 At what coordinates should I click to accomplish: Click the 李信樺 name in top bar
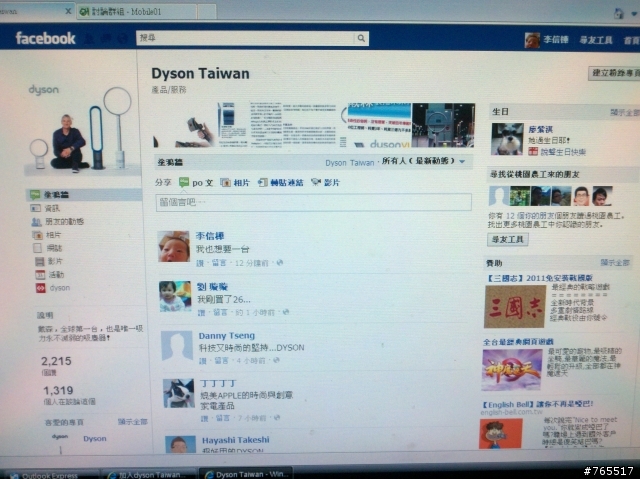(555, 40)
